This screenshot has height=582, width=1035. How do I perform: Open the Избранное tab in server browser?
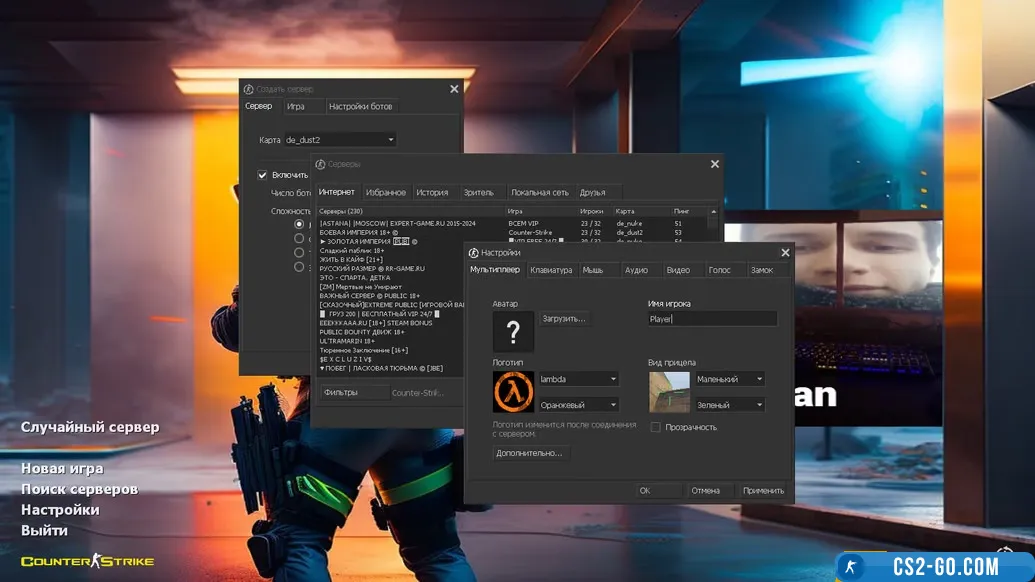[386, 192]
